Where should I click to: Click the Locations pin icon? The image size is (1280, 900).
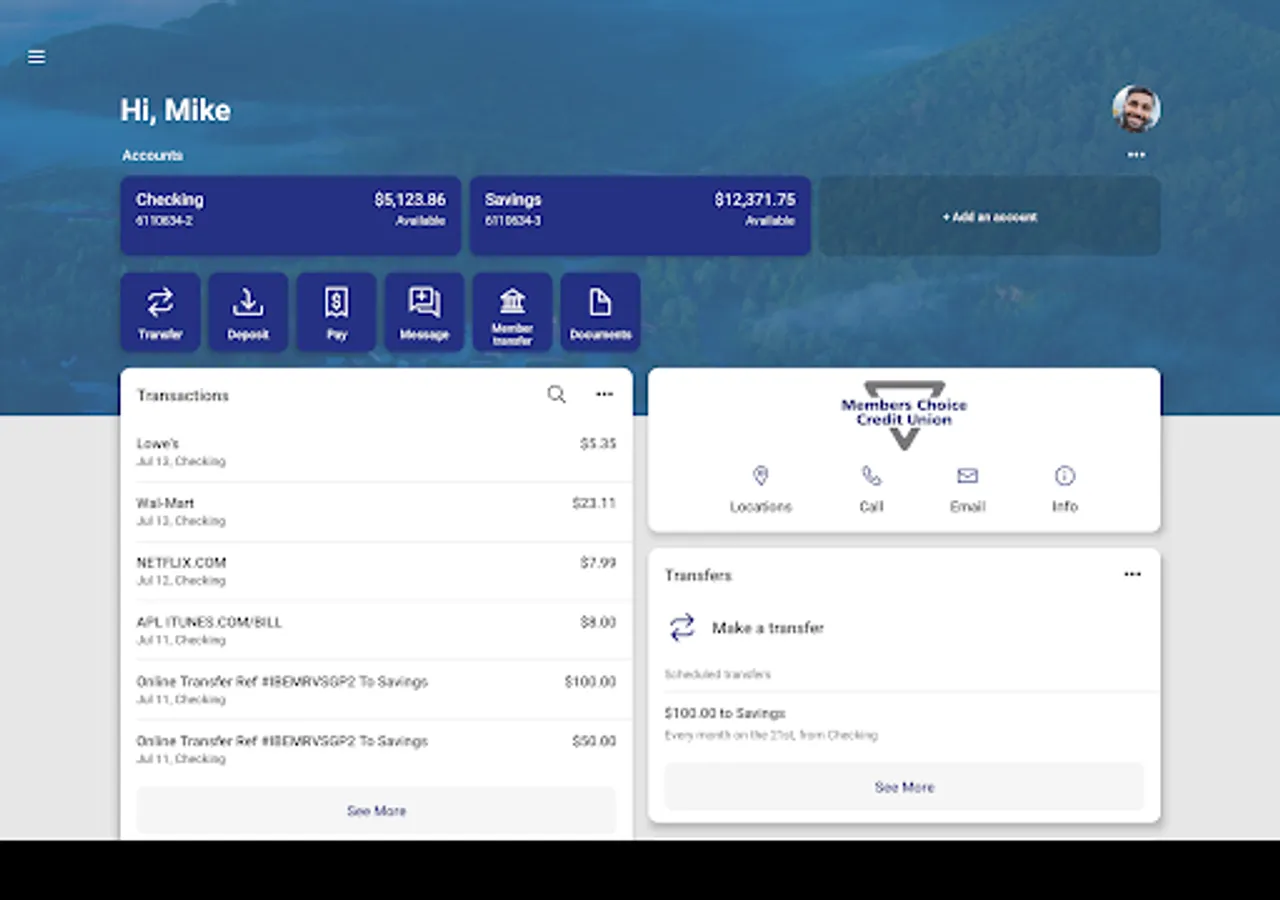point(761,475)
